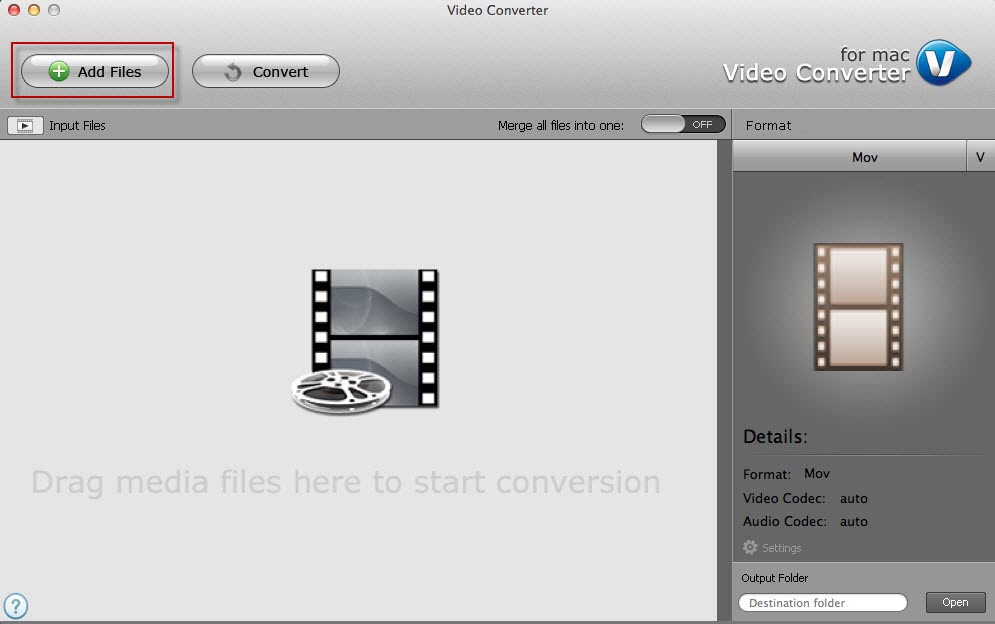Click the Mov format film reel preview
The height and width of the screenshot is (624, 995).
click(x=858, y=305)
